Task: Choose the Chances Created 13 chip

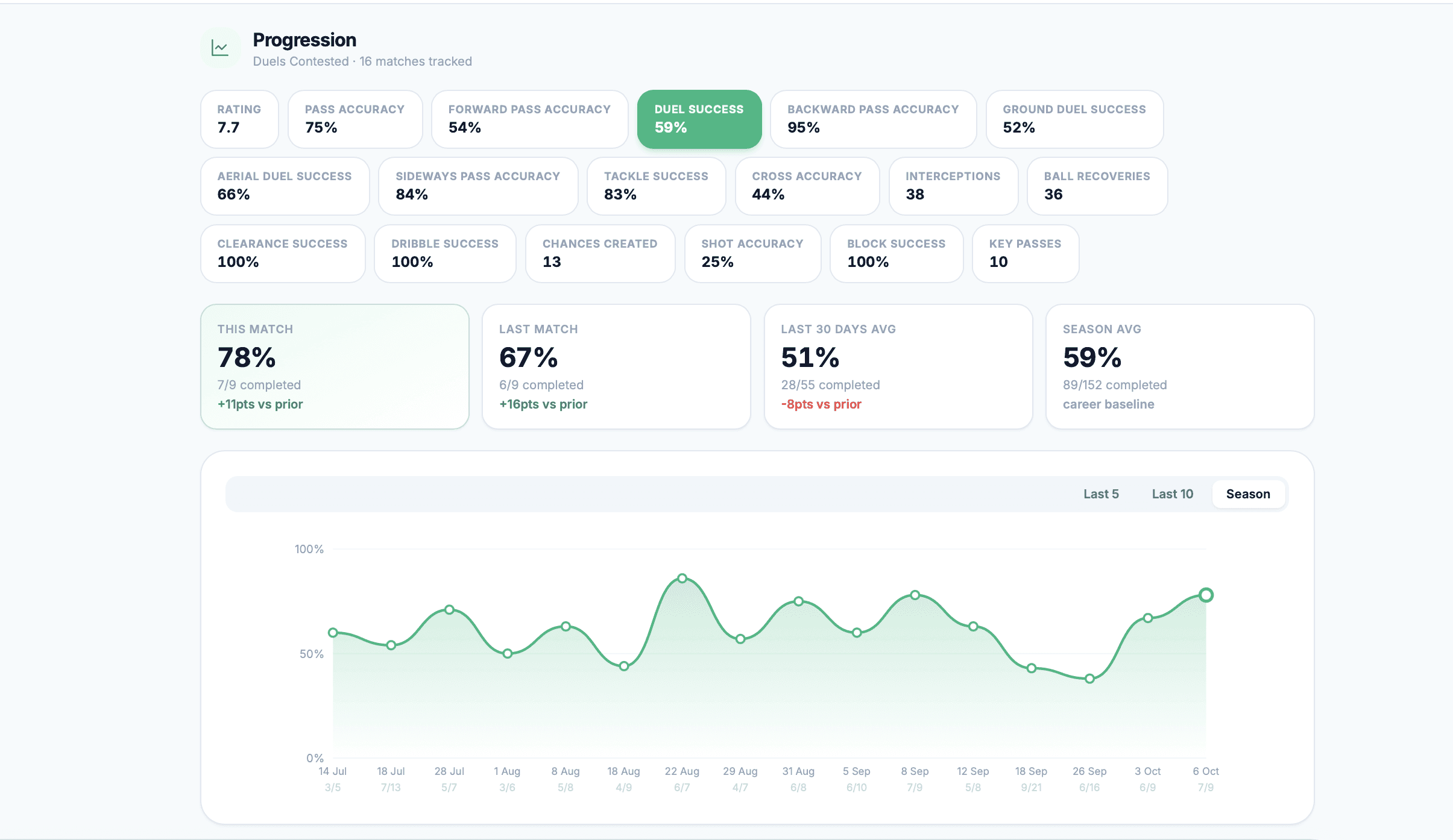Action: click(600, 254)
